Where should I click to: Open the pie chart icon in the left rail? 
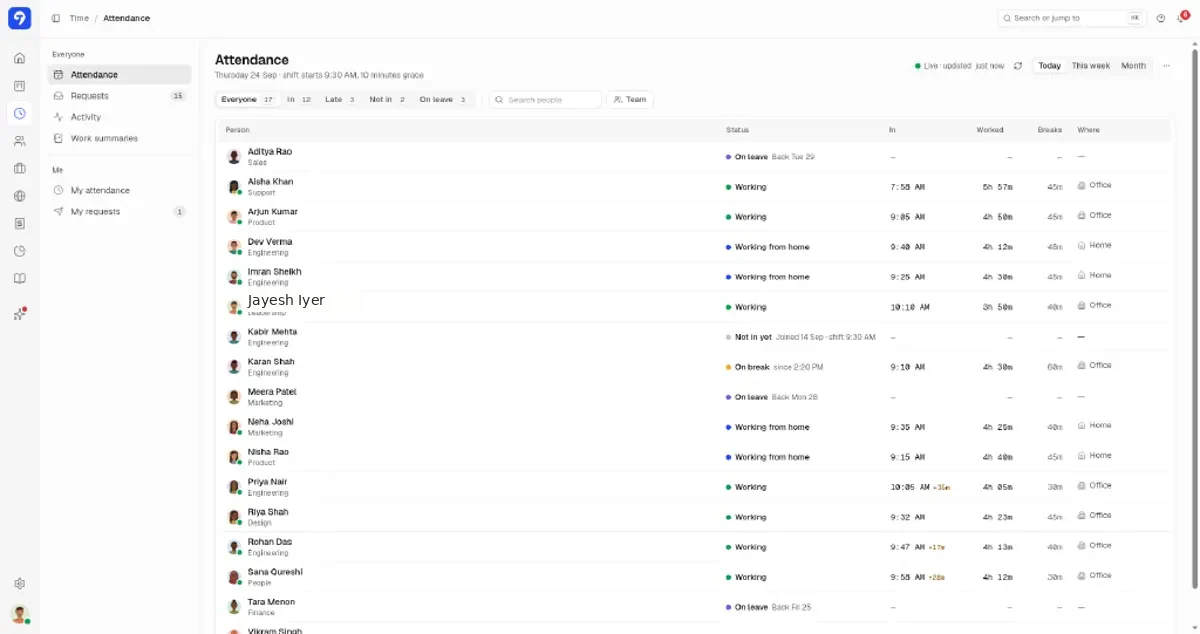(19, 251)
